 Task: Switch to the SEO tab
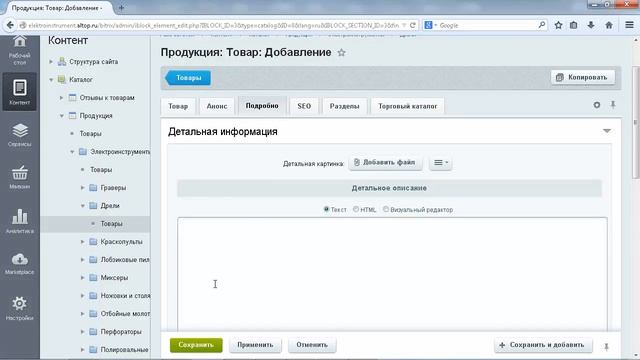[304, 106]
